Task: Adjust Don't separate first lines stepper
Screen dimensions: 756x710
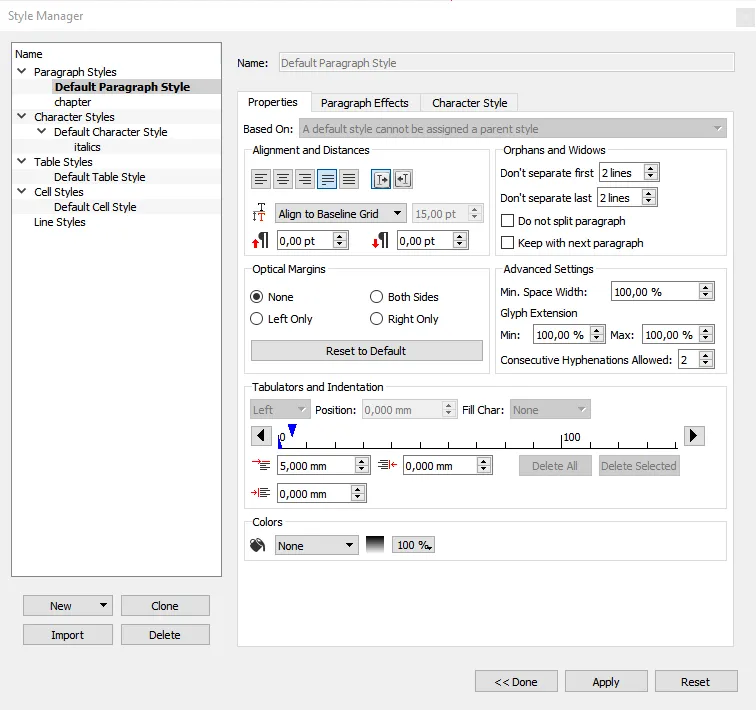Action: (x=650, y=172)
